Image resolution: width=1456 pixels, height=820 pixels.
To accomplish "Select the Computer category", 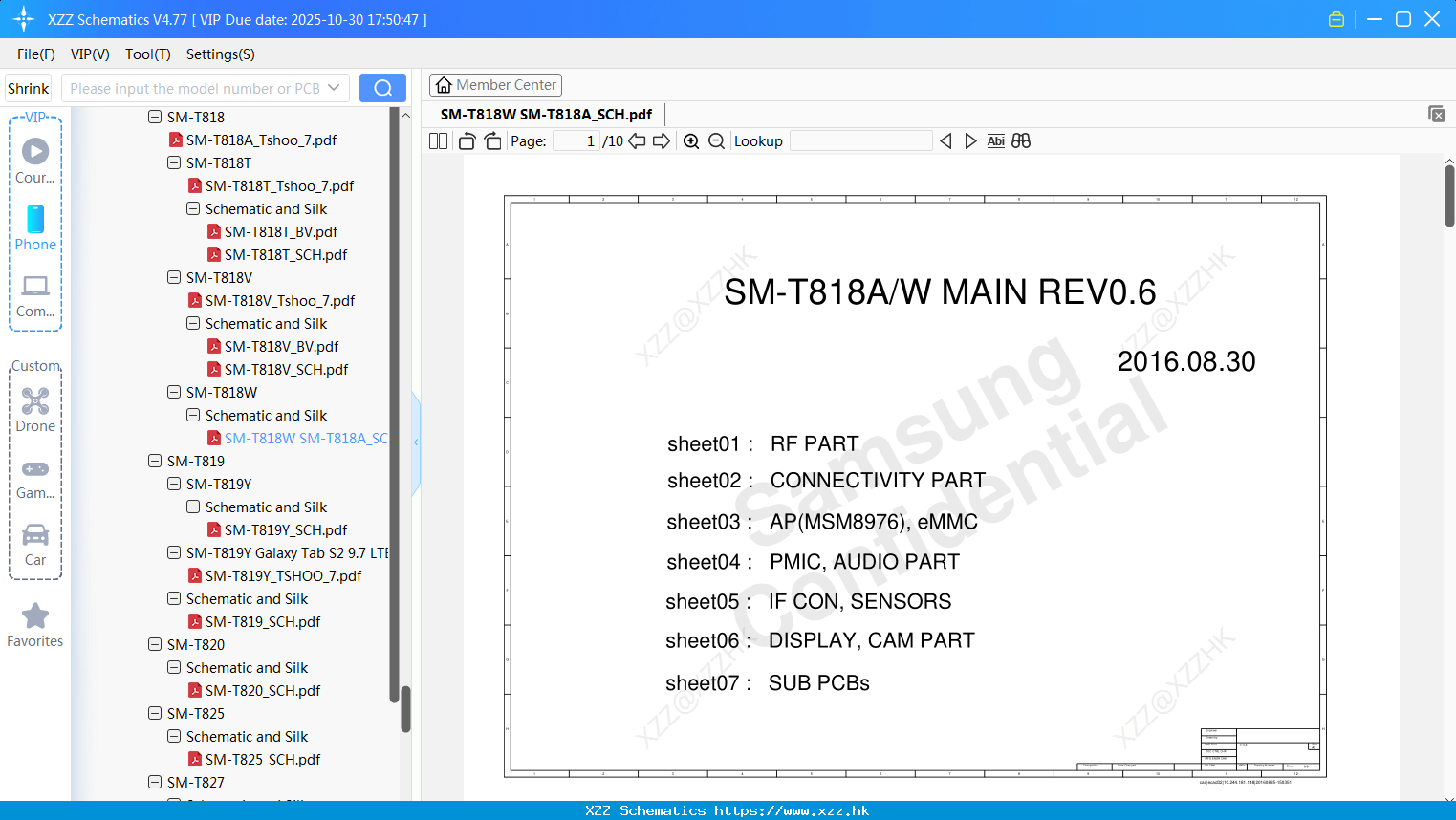I will [35, 296].
